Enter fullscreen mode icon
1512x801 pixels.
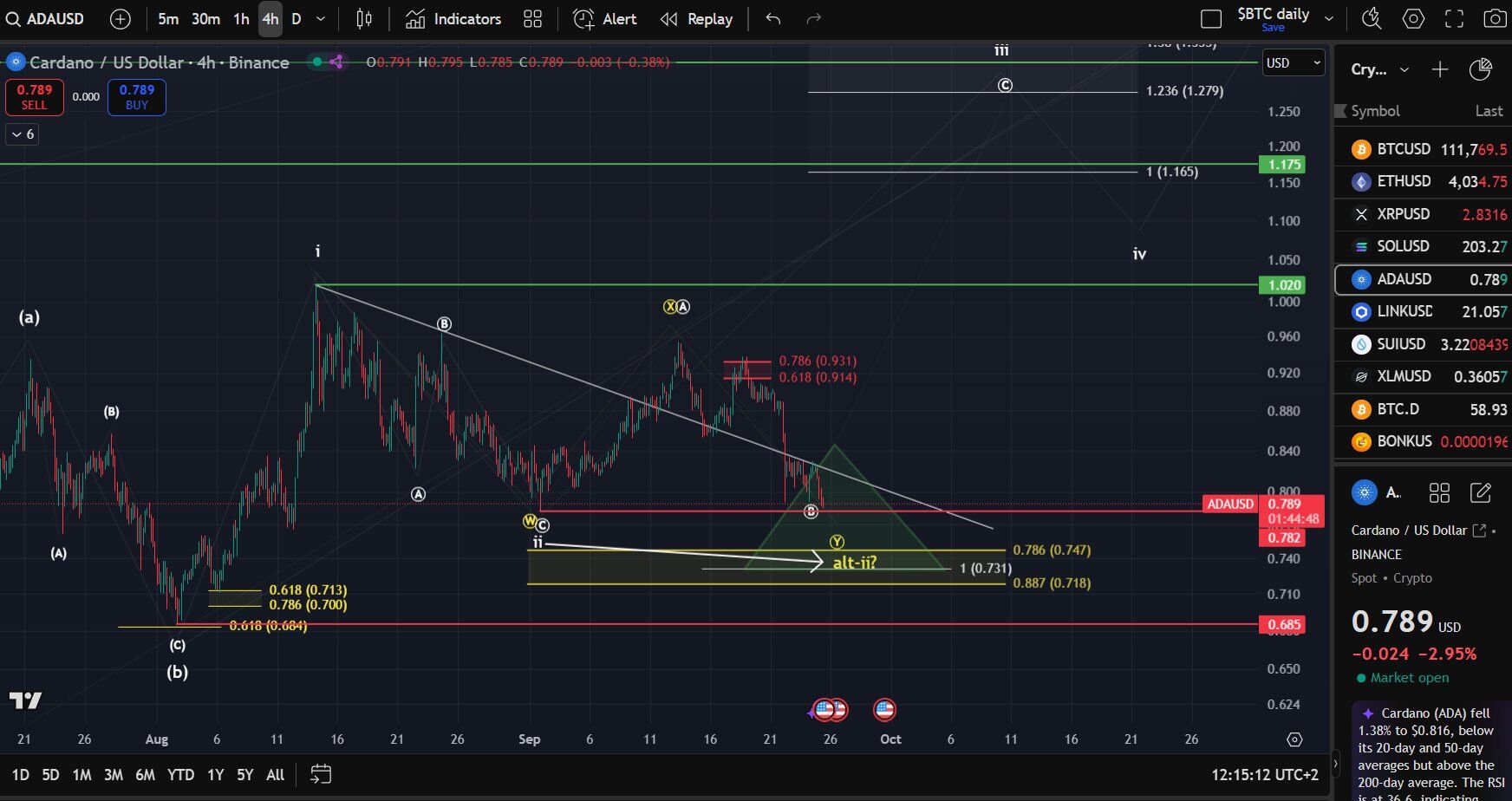[1454, 18]
